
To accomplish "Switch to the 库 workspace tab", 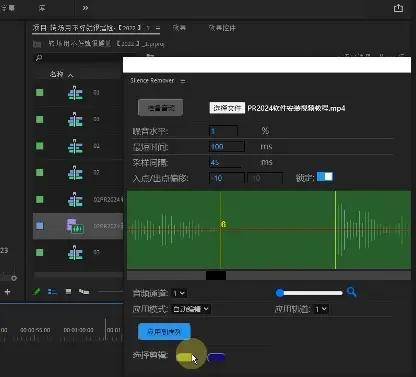I will point(42,8).
